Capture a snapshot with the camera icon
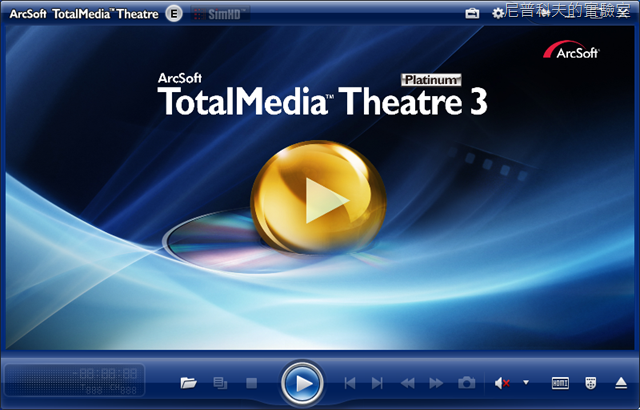 467,383
